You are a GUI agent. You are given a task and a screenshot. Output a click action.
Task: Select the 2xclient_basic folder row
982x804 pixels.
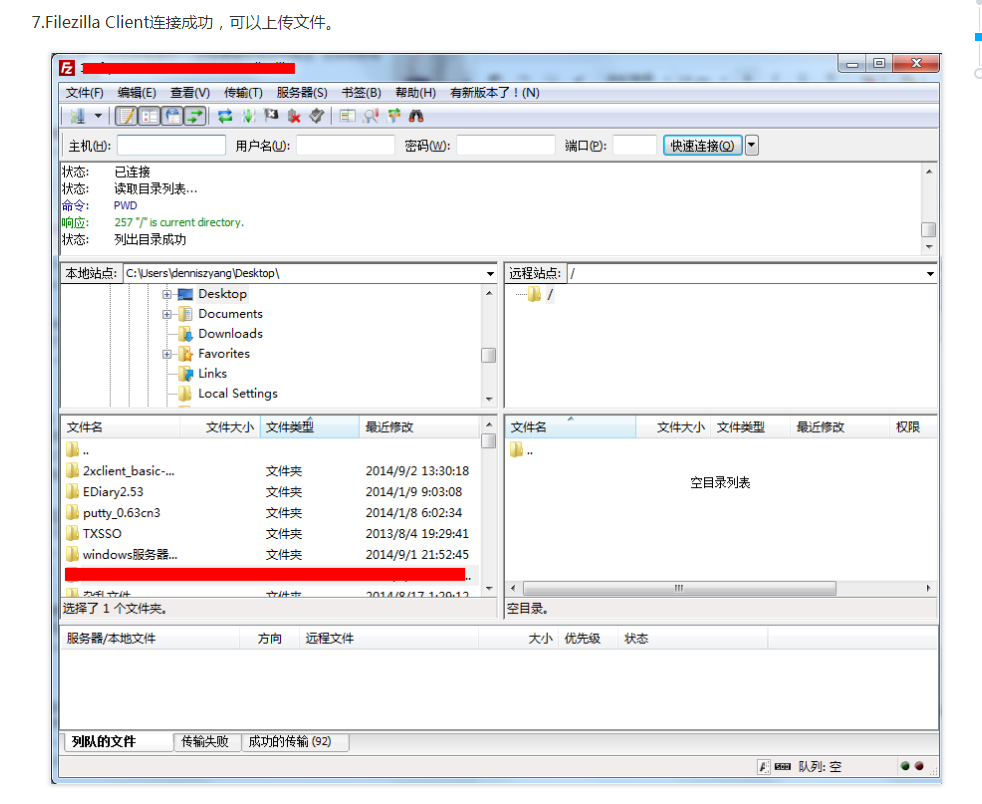(x=269, y=471)
